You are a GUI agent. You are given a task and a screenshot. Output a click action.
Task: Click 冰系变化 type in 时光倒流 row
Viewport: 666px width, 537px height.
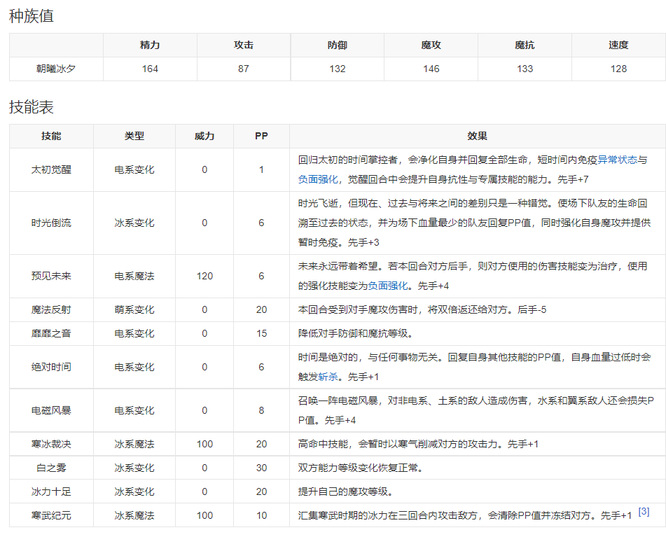coord(134,223)
